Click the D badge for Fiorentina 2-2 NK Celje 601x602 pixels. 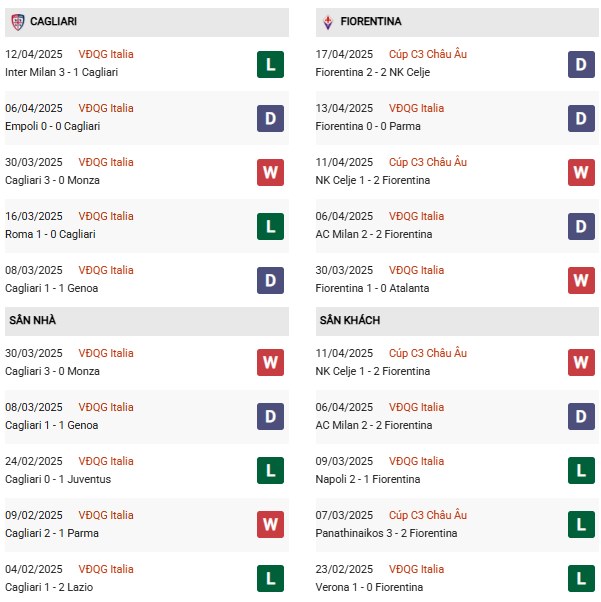pos(581,64)
